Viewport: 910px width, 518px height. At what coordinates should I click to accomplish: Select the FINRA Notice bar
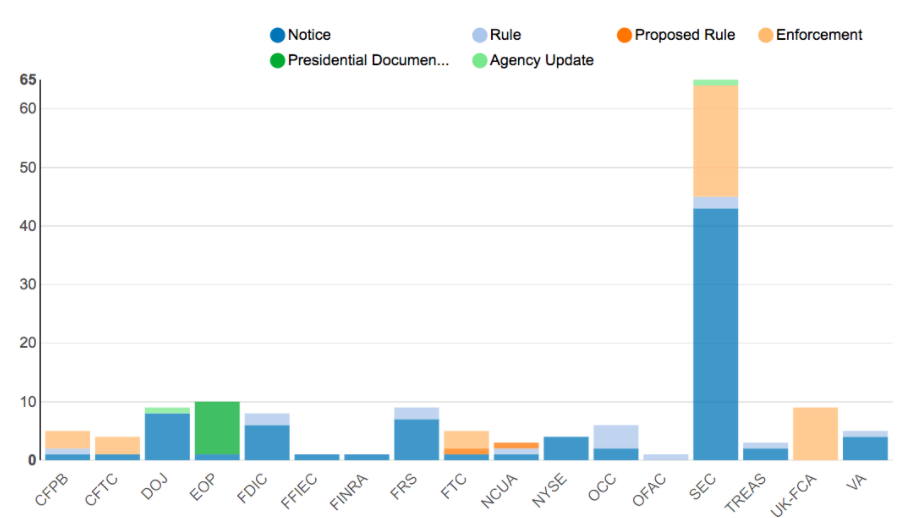367,457
